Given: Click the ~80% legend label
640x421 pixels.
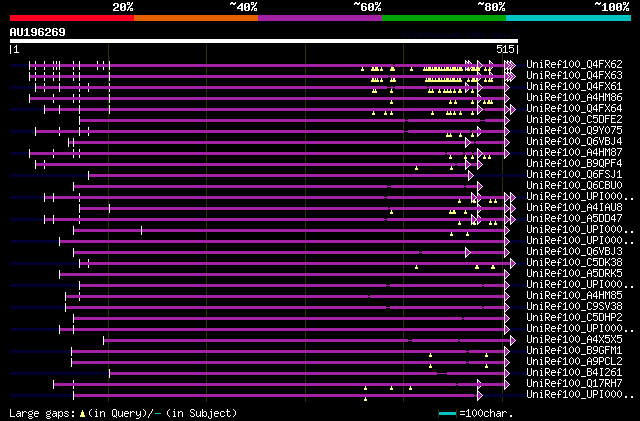Looking at the screenshot, I should point(491,7).
